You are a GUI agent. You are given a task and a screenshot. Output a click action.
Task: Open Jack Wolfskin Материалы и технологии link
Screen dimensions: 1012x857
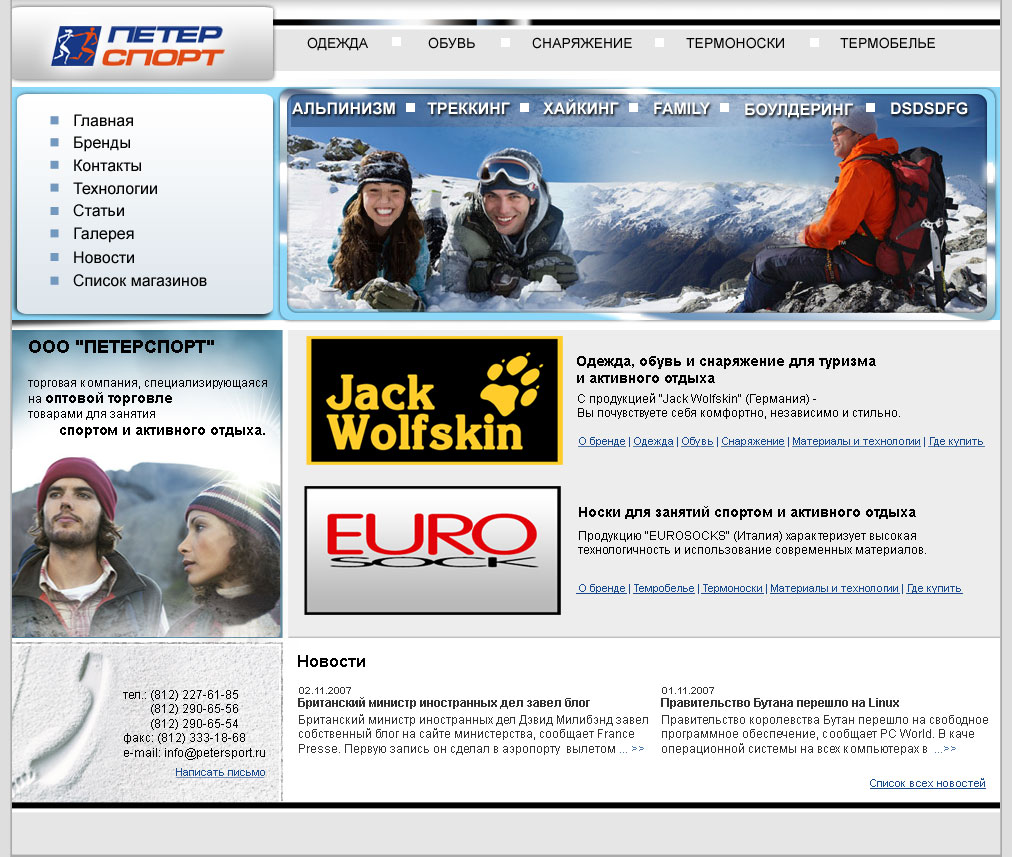tap(856, 441)
